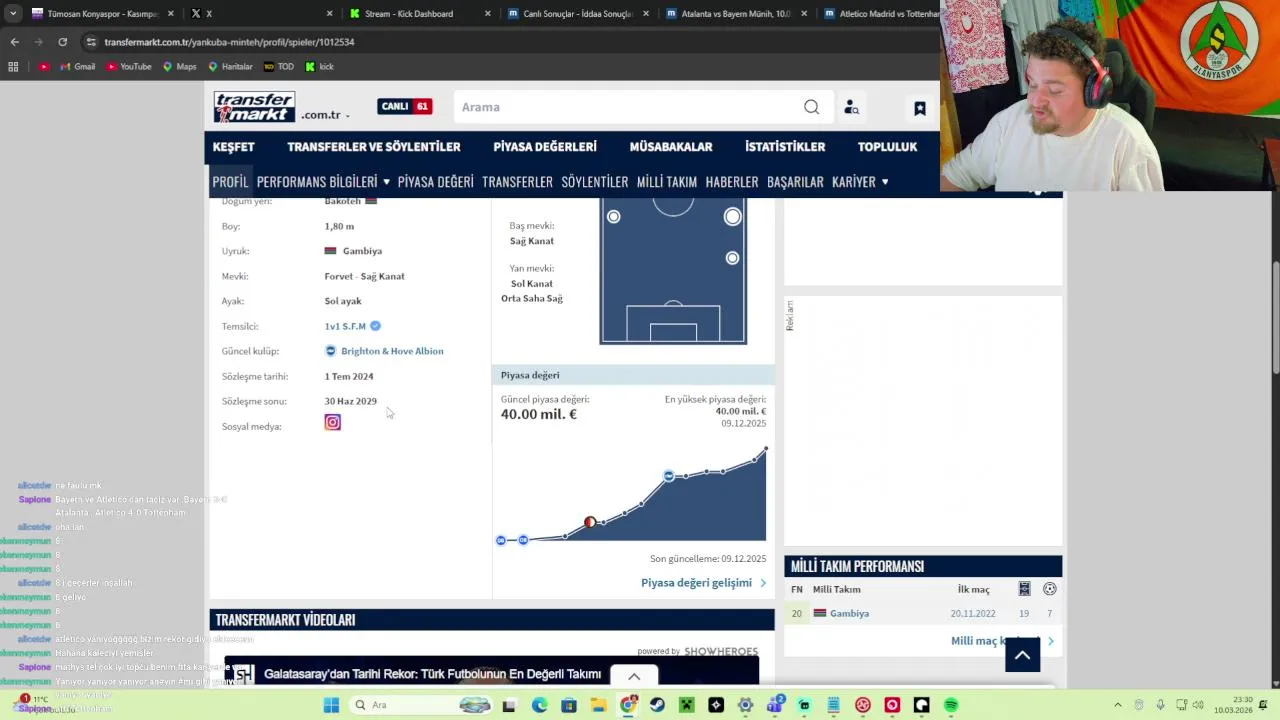
Task: Open the kick bookmark
Action: pyautogui.click(x=319, y=67)
